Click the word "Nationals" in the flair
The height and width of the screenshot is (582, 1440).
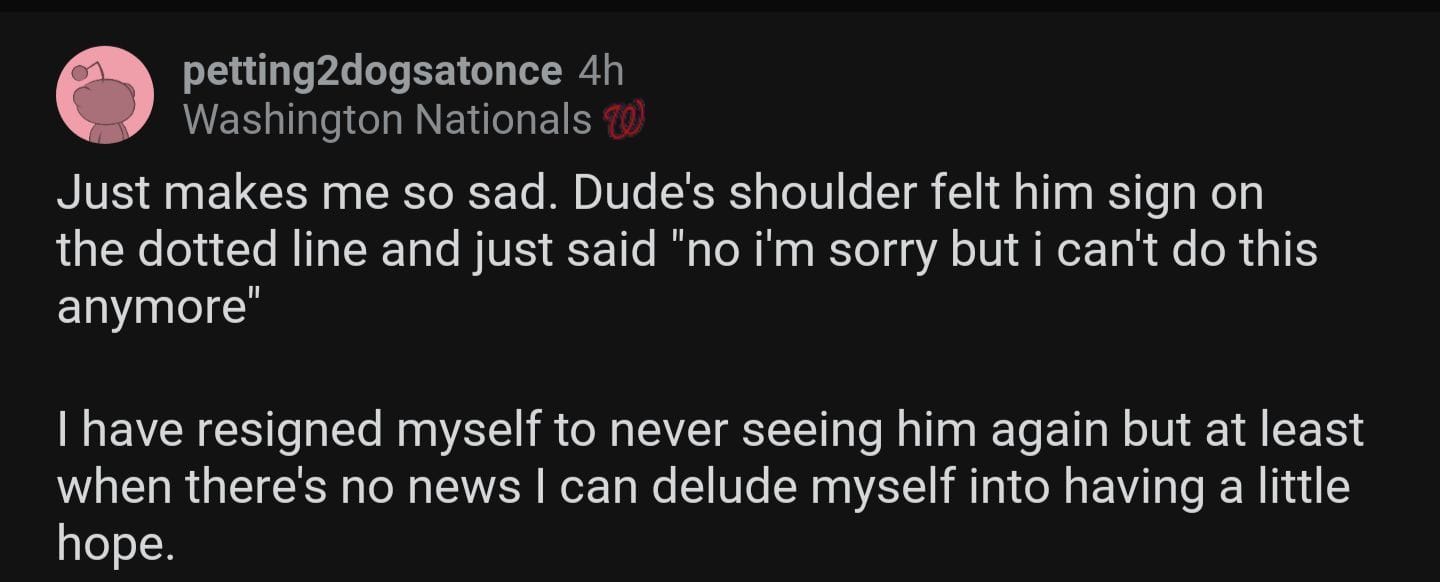[503, 121]
